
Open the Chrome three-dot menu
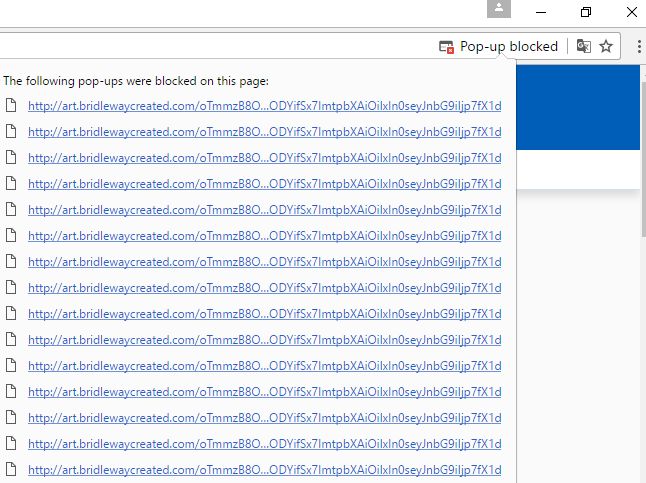(x=639, y=46)
